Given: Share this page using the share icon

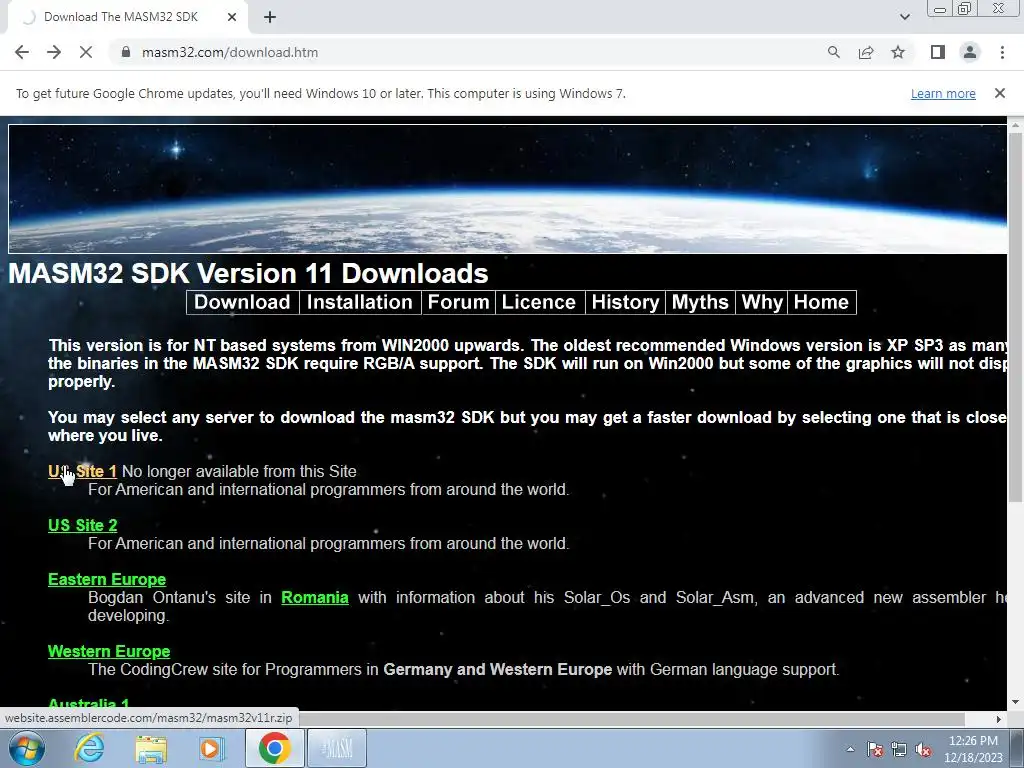Looking at the screenshot, I should click(866, 52).
